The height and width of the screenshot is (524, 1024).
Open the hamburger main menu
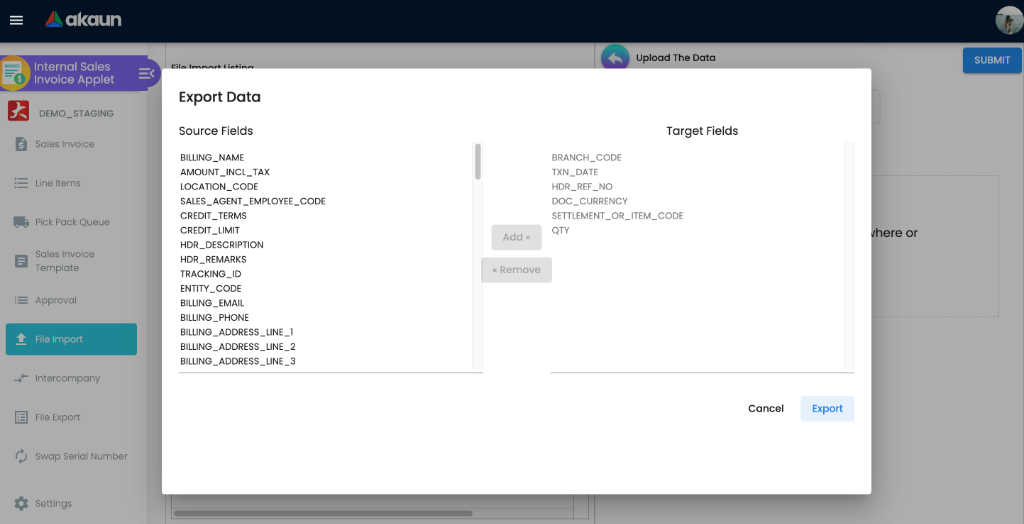[16, 20]
